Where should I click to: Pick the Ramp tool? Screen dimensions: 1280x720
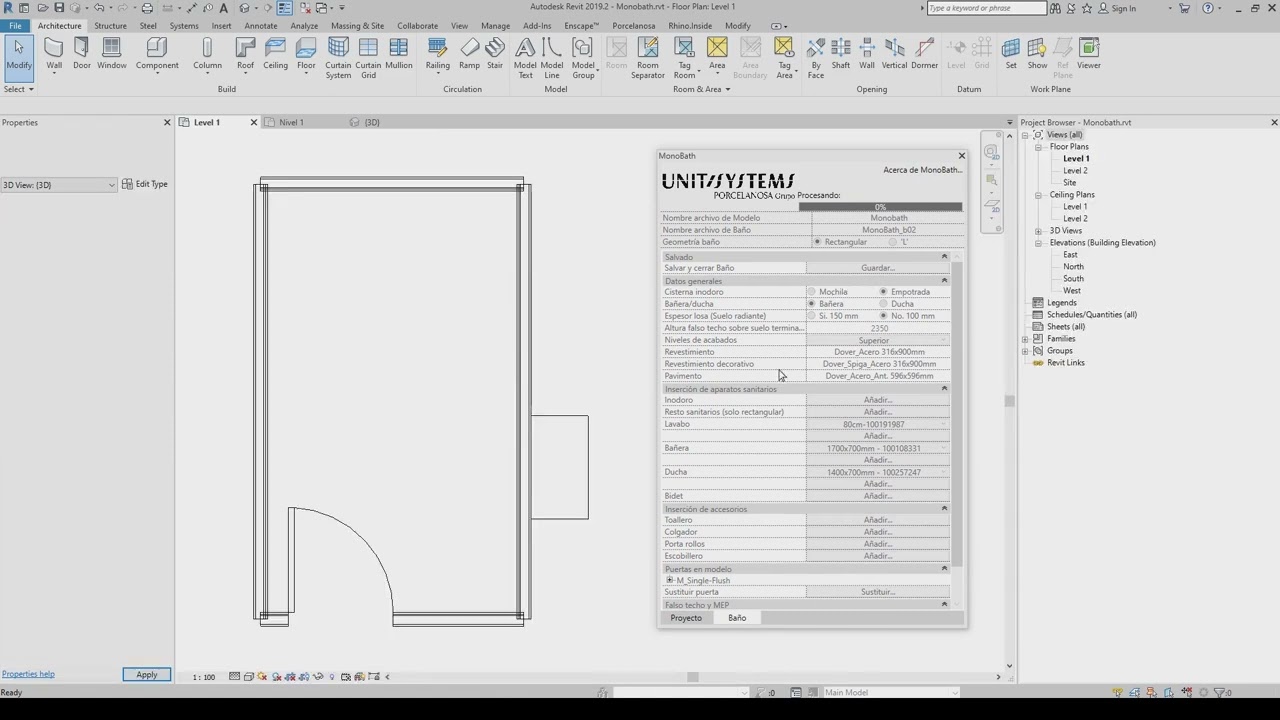pos(469,54)
